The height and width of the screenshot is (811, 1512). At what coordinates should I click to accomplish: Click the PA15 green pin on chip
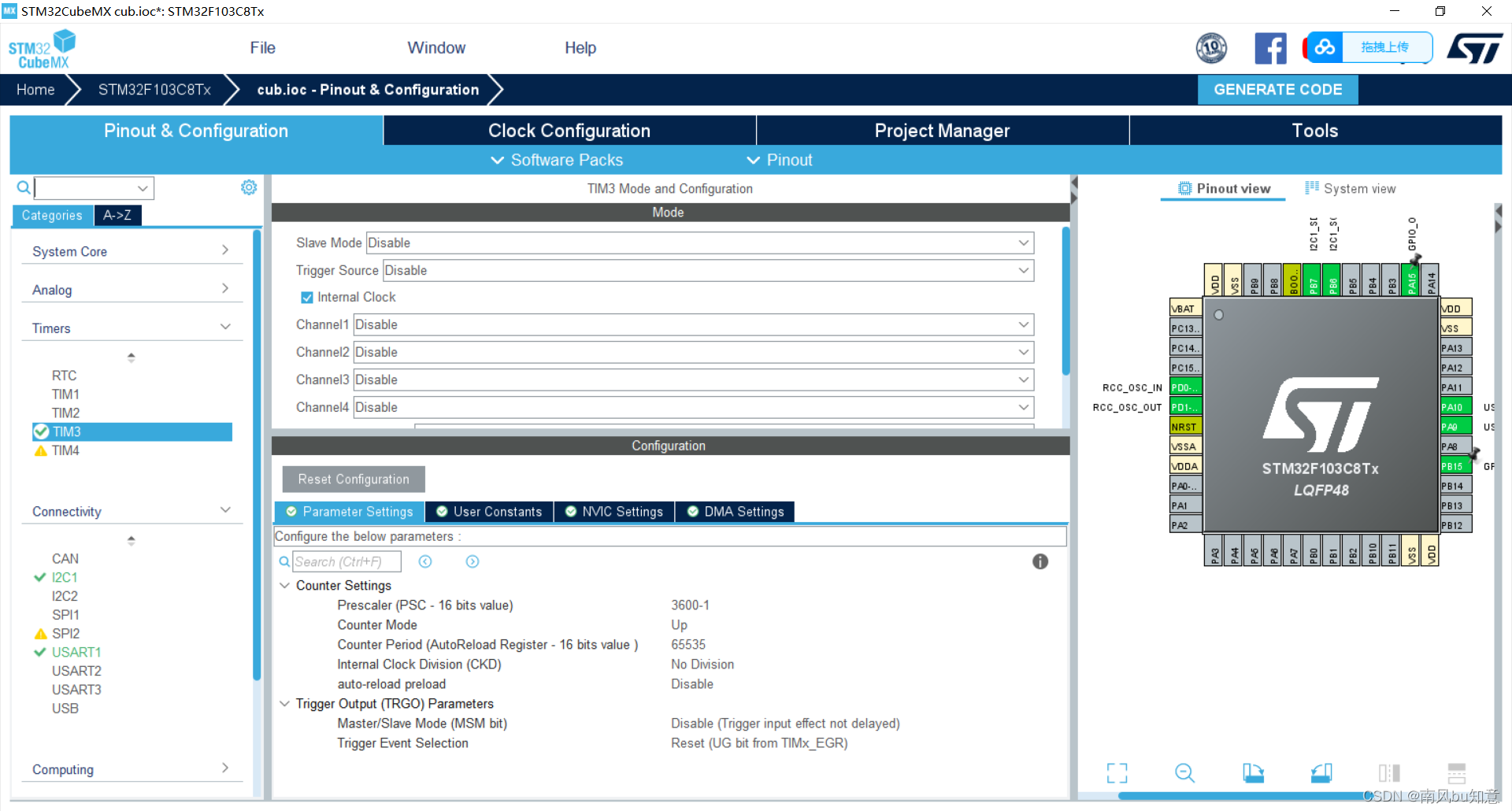(x=1412, y=280)
